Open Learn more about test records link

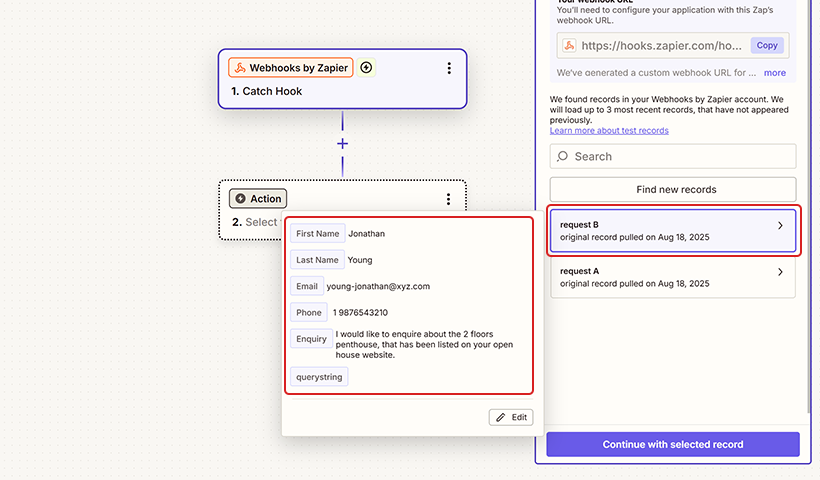pyautogui.click(x=609, y=131)
